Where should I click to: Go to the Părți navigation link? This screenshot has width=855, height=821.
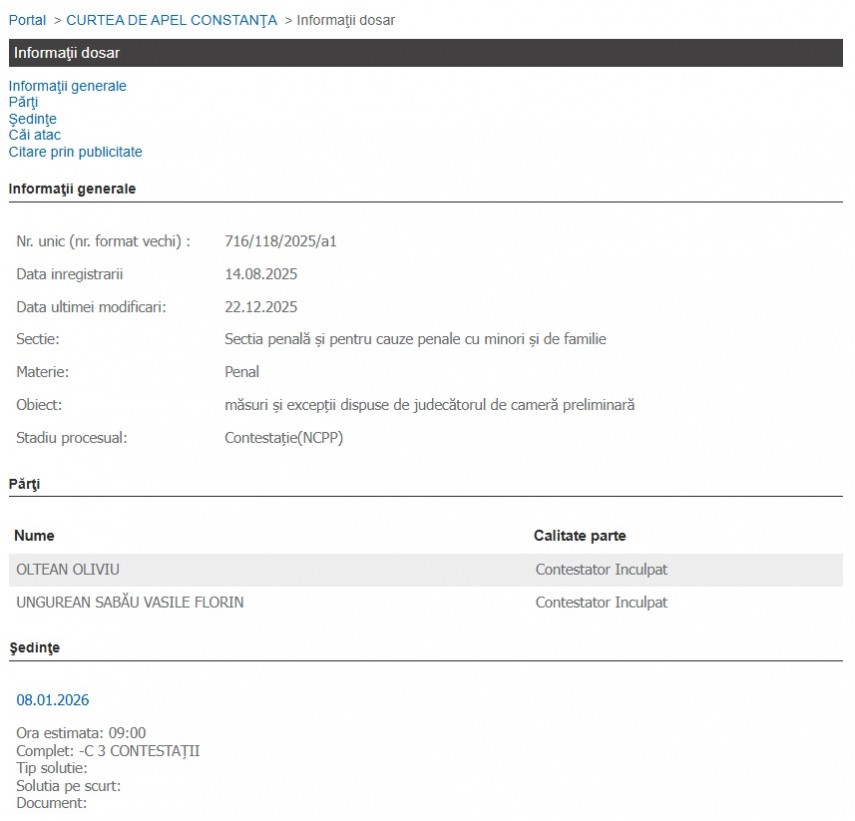[x=23, y=102]
